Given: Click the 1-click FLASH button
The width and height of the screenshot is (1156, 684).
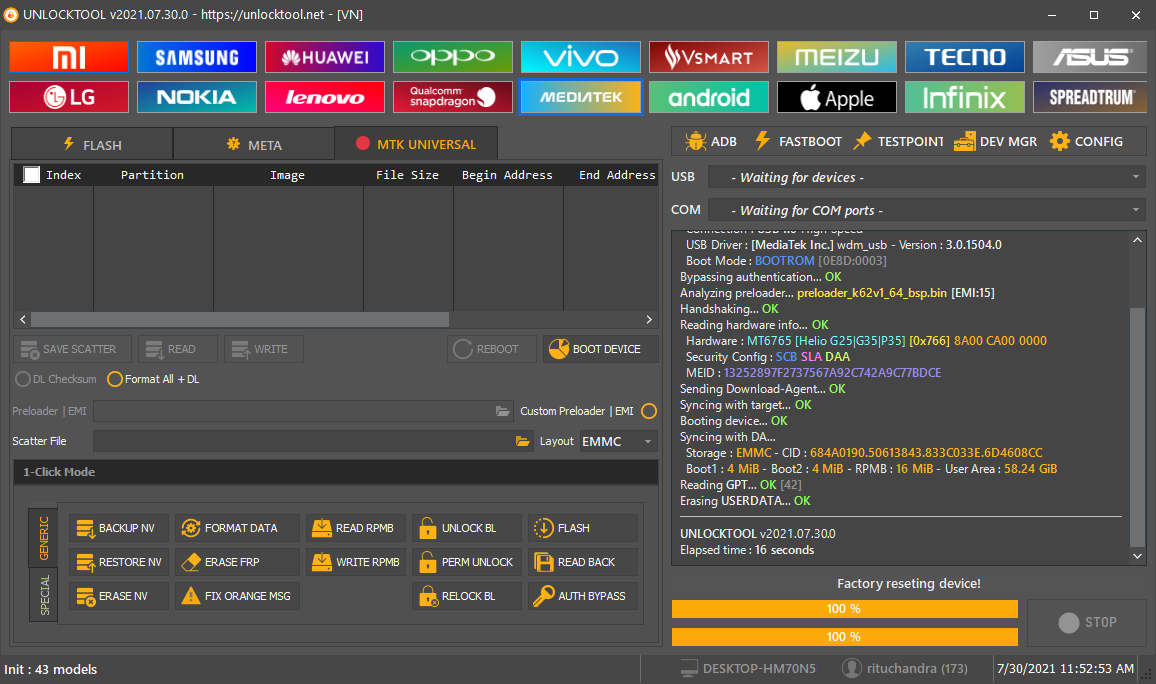Looking at the screenshot, I should tap(582, 528).
